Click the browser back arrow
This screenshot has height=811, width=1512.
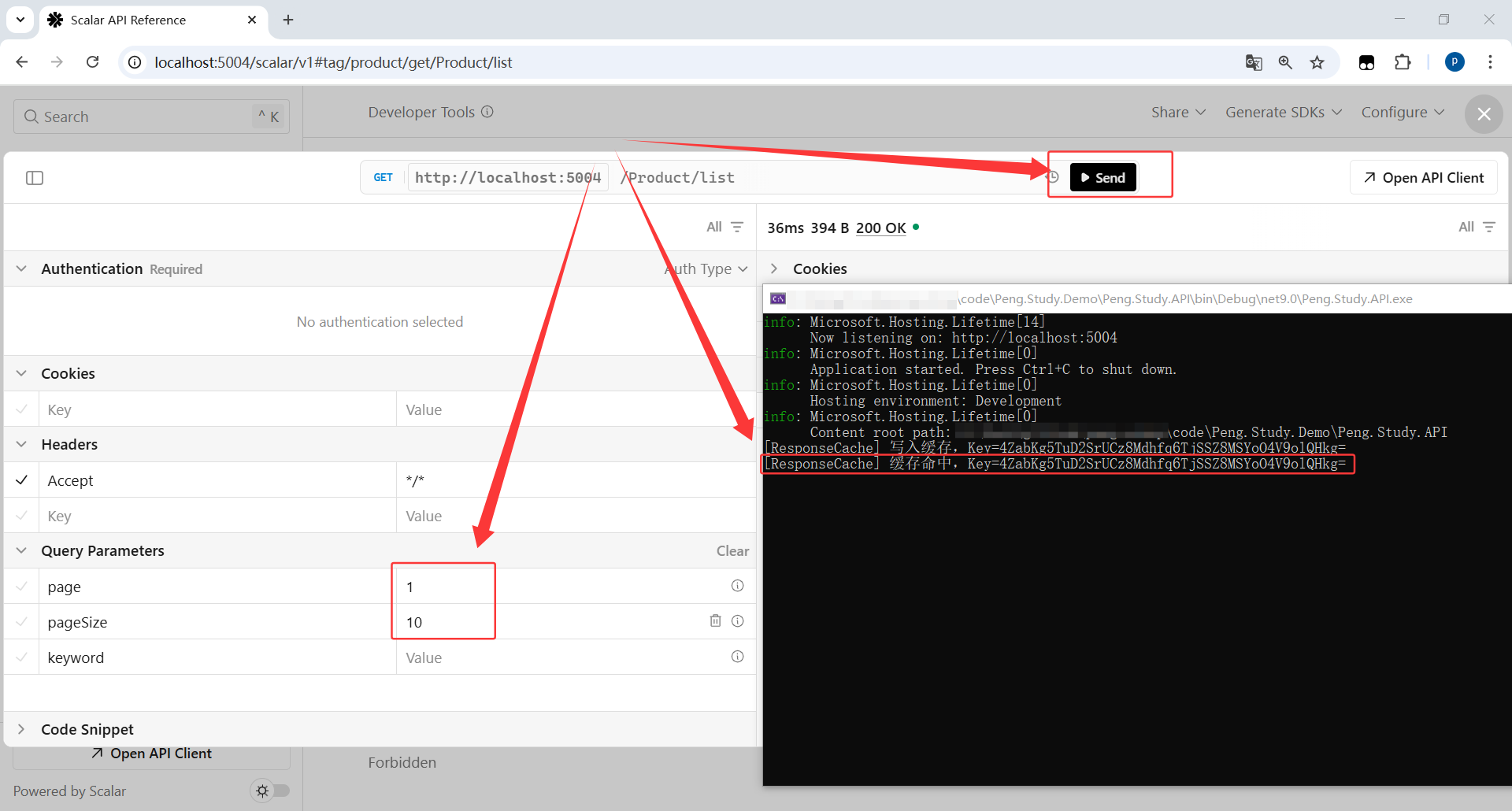pyautogui.click(x=22, y=62)
